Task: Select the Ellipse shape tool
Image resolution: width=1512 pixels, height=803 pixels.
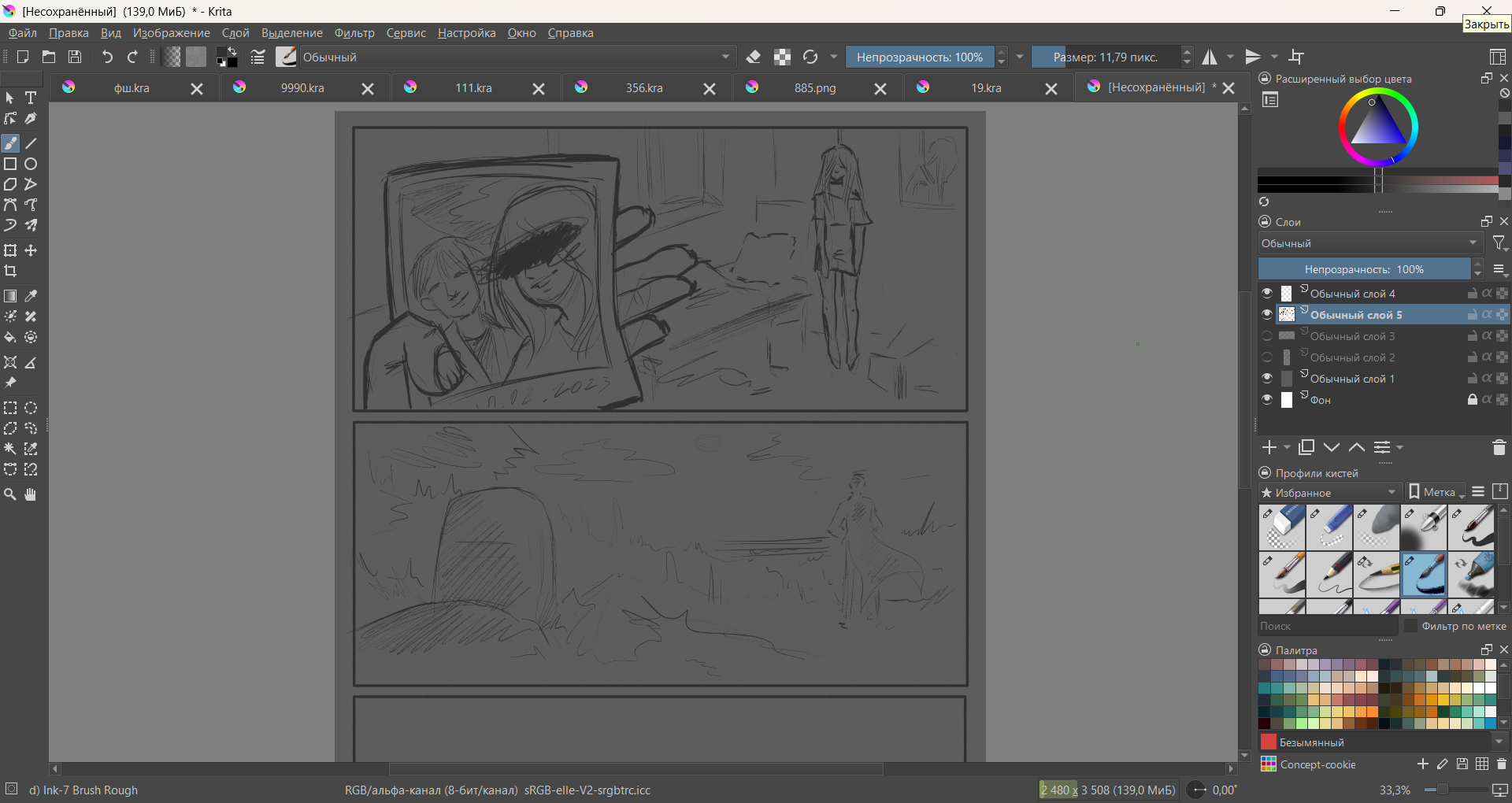Action: click(31, 165)
